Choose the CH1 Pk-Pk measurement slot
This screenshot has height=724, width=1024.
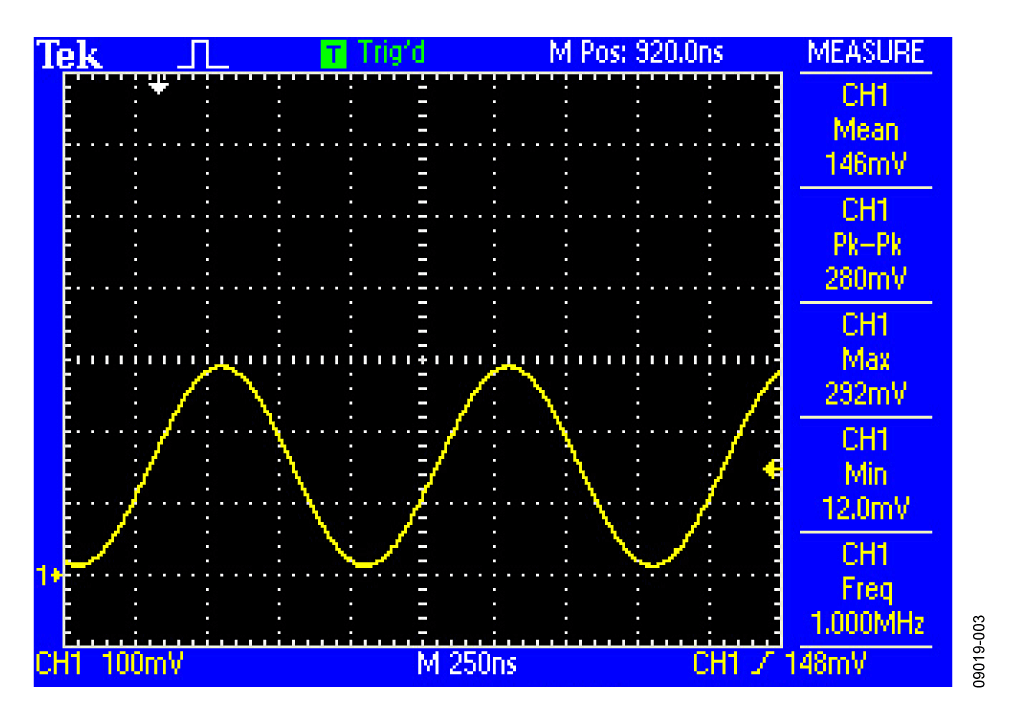[x=865, y=245]
